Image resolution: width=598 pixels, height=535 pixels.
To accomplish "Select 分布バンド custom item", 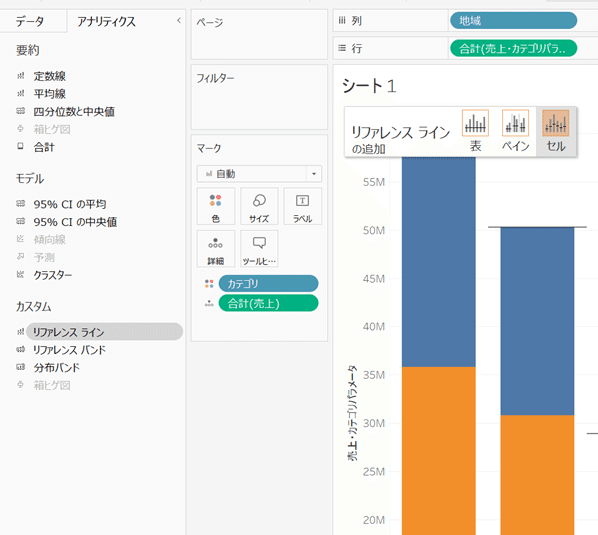I will 57,368.
